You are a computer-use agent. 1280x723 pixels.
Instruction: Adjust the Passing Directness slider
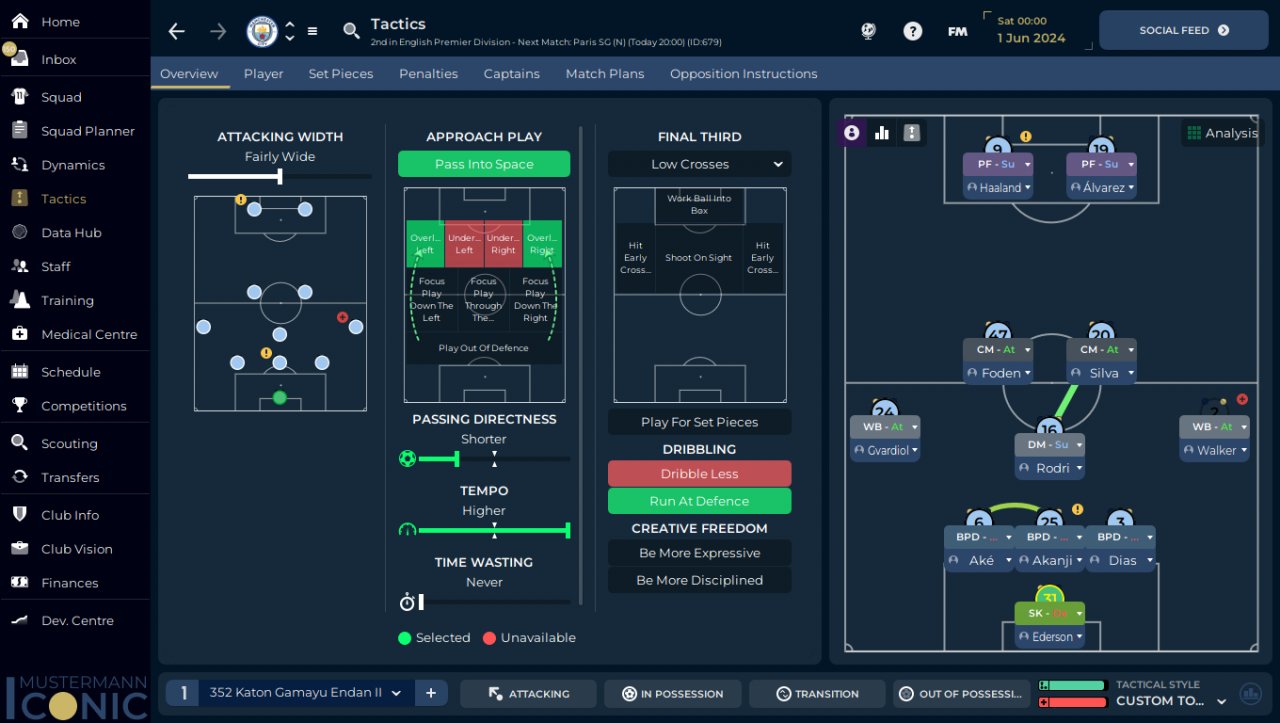(x=484, y=459)
